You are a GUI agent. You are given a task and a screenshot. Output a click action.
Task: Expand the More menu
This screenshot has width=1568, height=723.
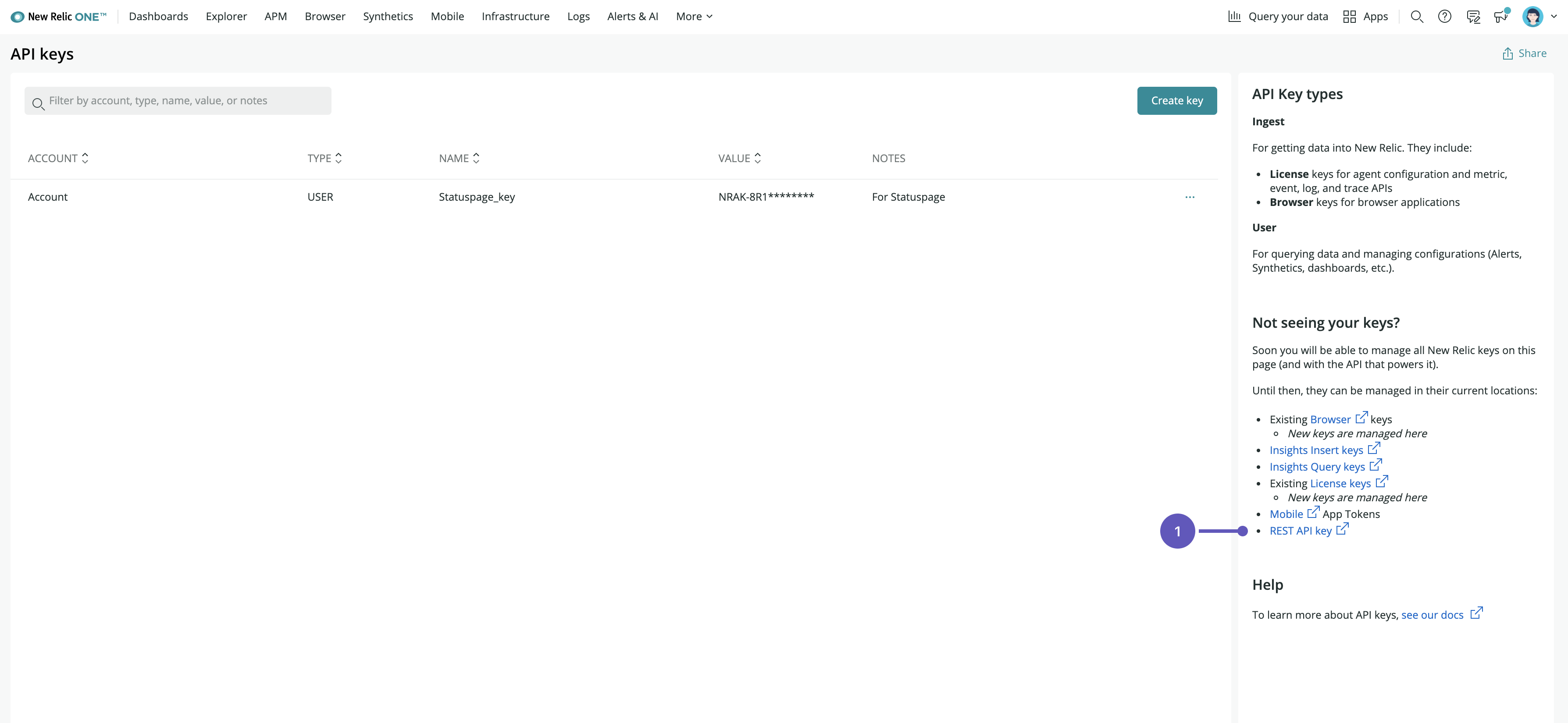(x=694, y=16)
